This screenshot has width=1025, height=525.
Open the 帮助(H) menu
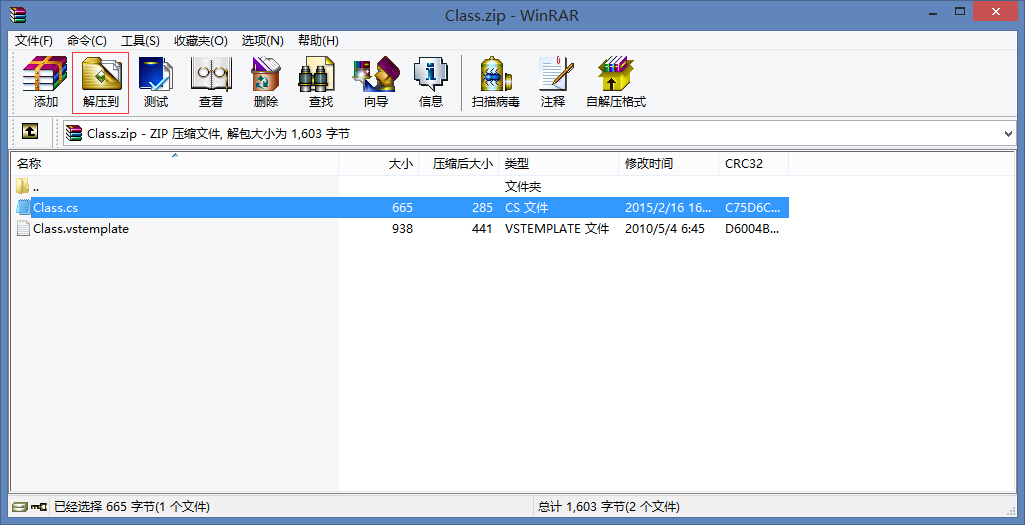[318, 41]
